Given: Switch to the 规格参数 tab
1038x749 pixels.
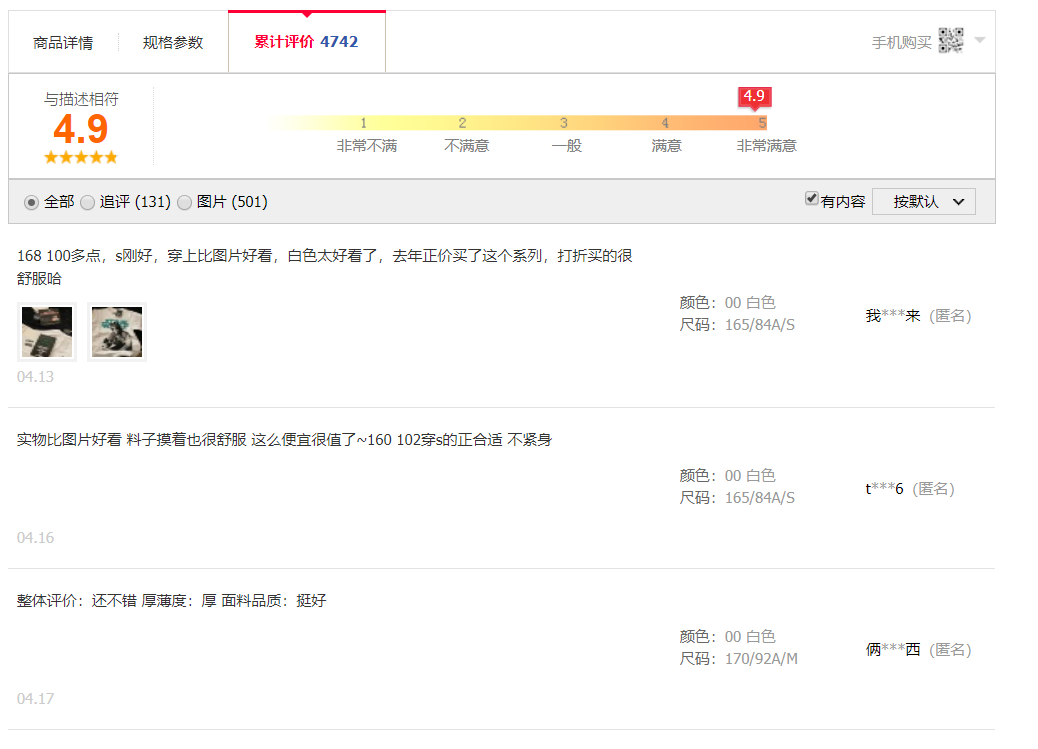Looking at the screenshot, I should point(173,43).
